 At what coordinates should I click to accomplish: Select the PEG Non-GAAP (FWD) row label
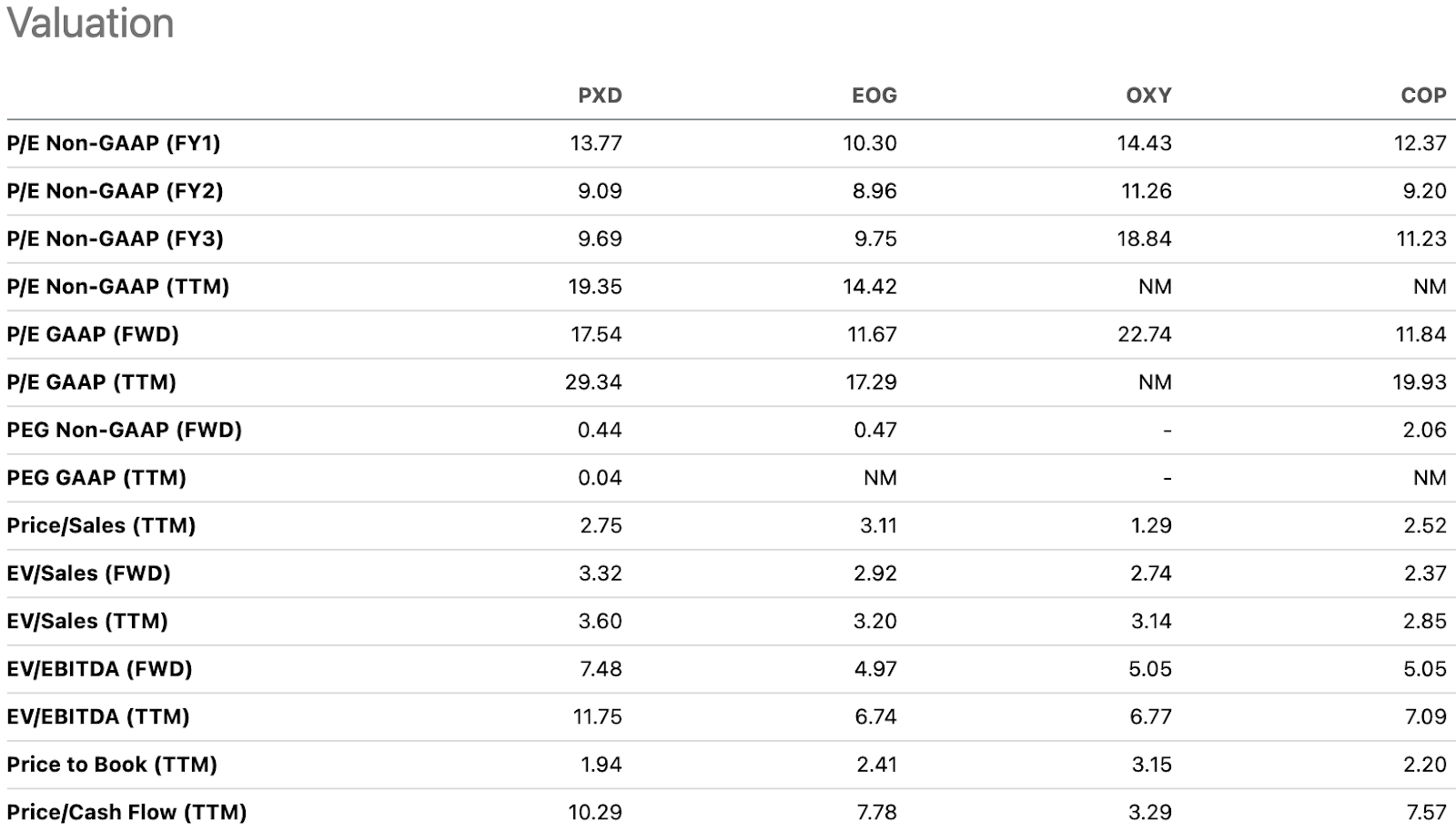pos(124,430)
